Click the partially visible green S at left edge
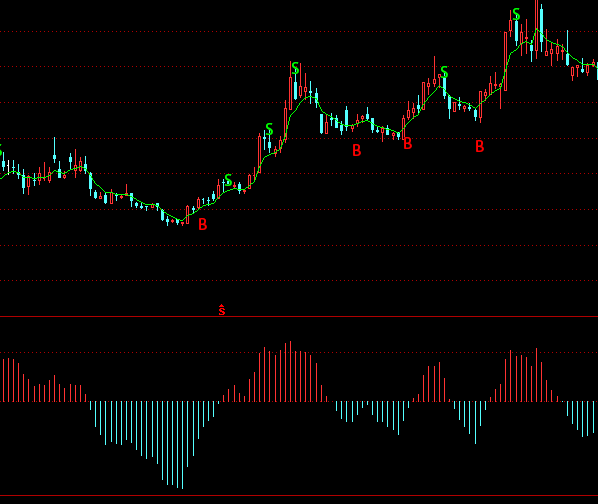598x504 pixels. tap(1, 150)
